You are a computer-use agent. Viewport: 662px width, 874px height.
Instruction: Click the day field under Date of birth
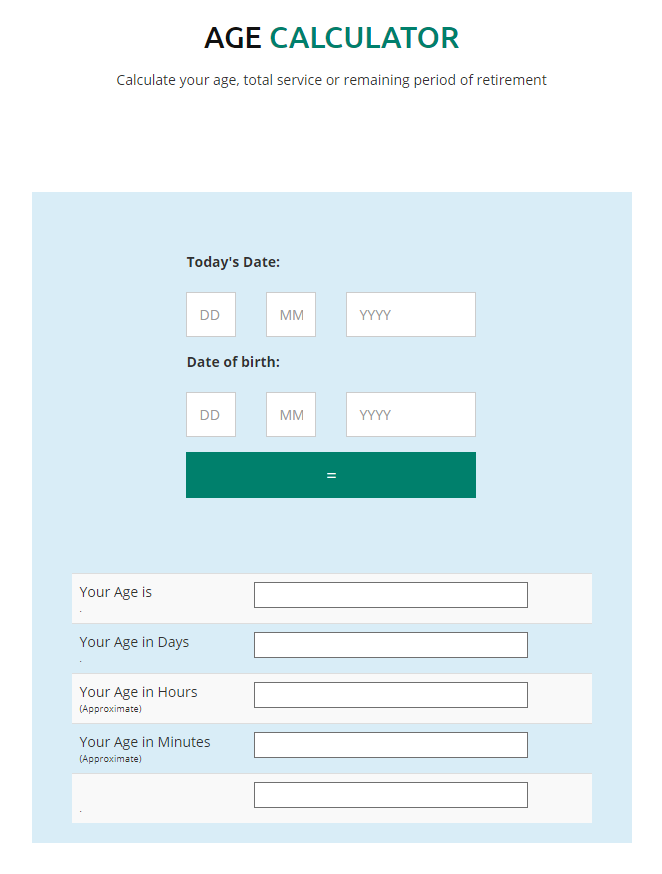pos(211,415)
